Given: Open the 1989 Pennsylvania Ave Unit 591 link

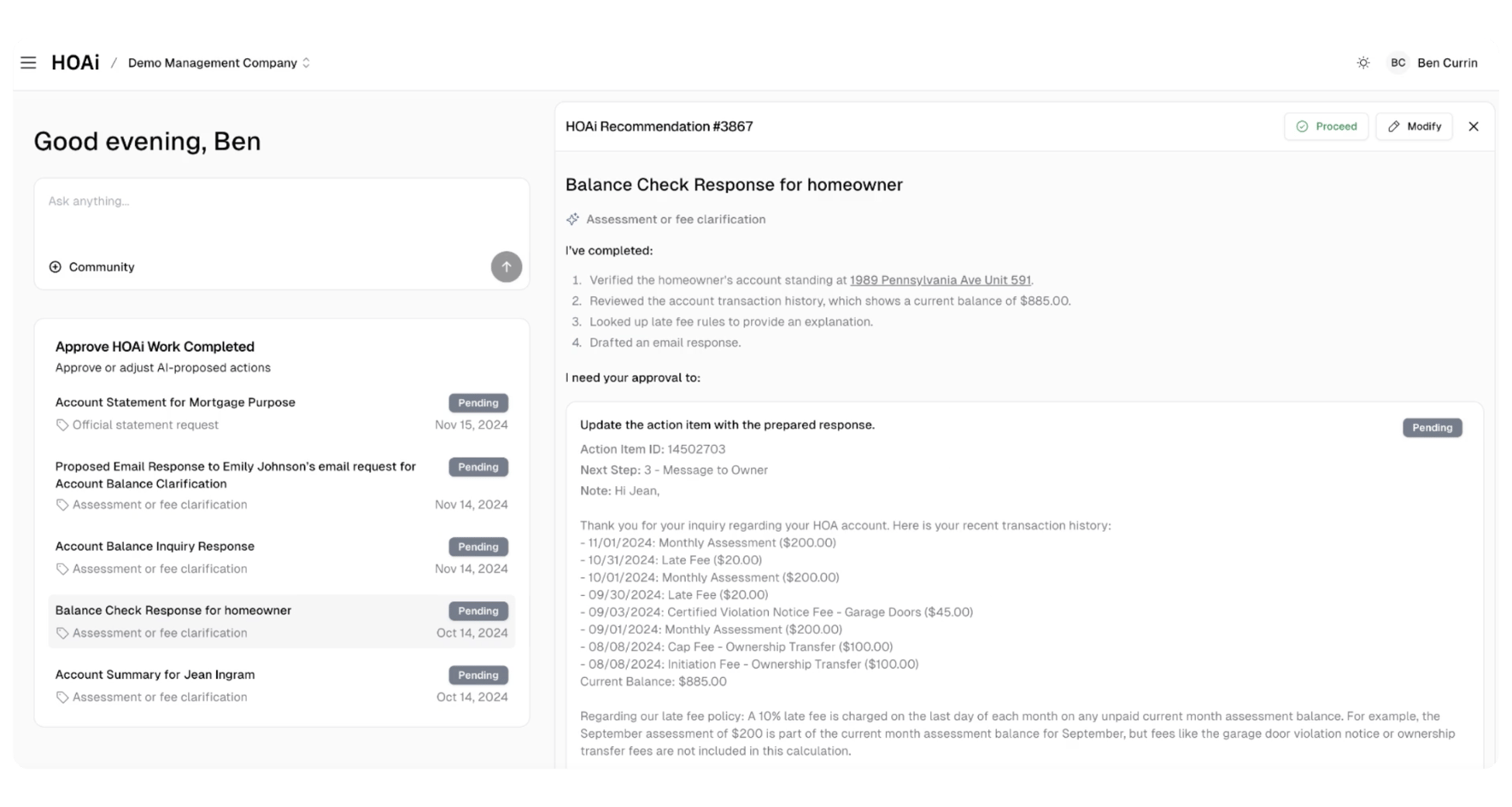Looking at the screenshot, I should 940,280.
